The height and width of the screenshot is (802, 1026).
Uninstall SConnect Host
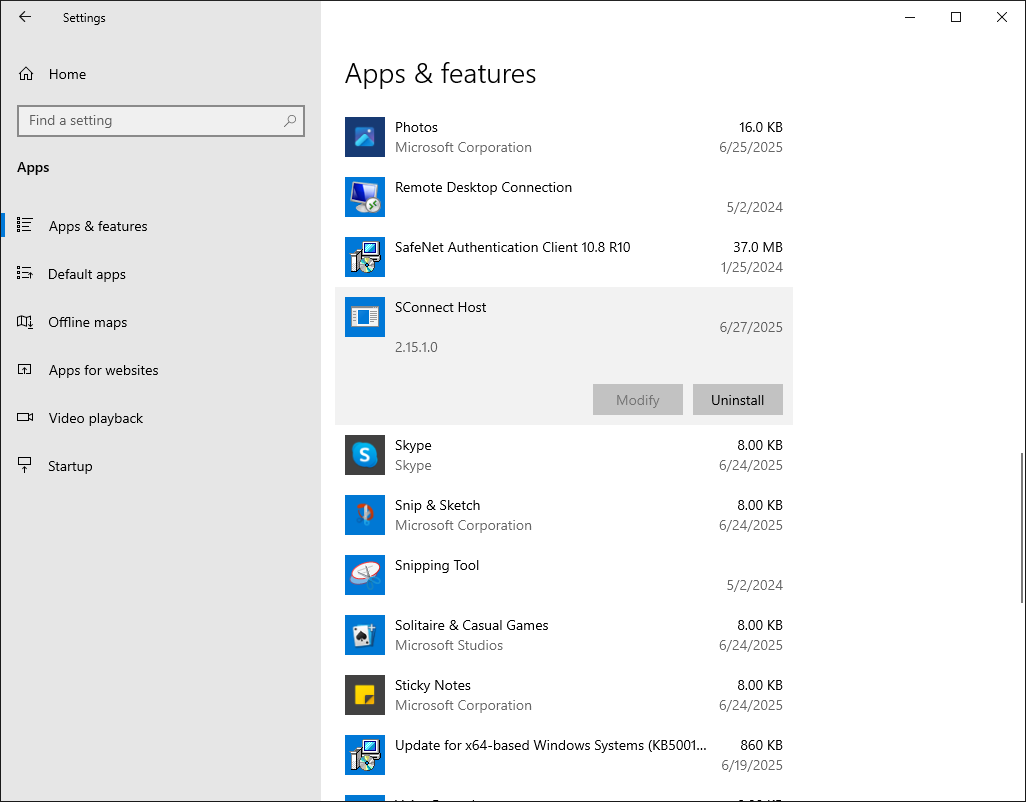[x=737, y=400]
